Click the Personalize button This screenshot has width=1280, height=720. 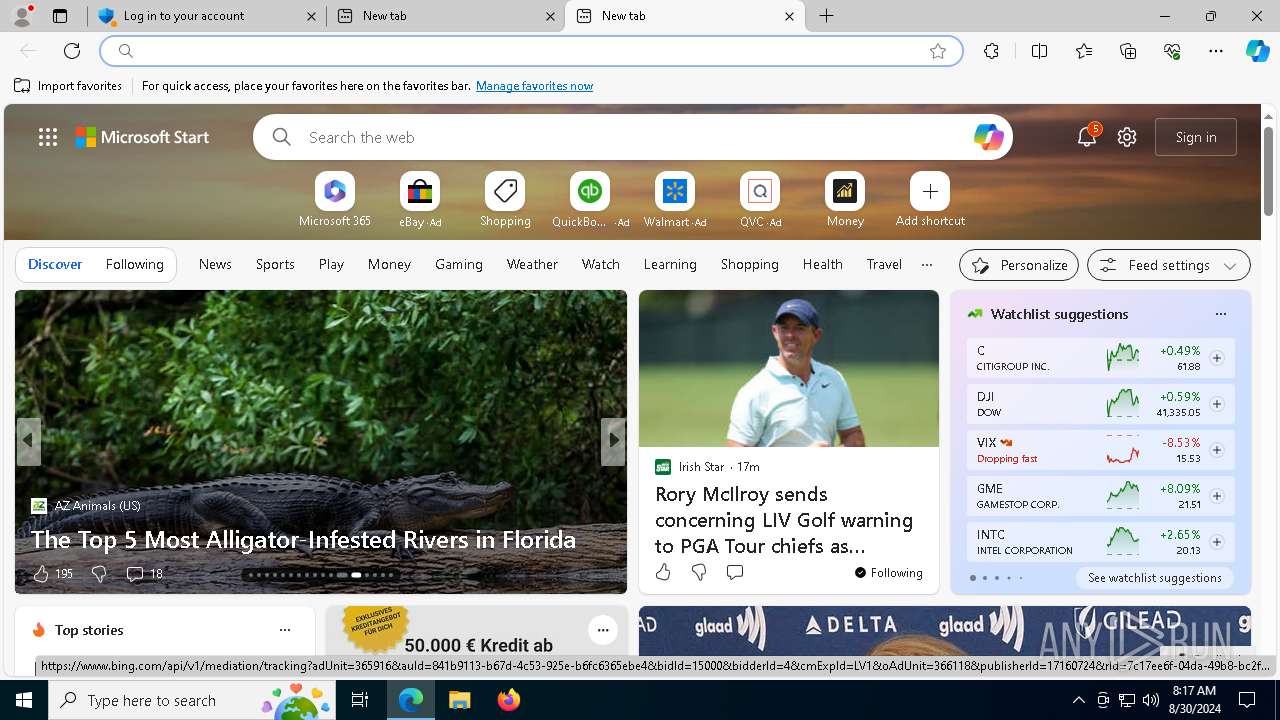(1019, 265)
